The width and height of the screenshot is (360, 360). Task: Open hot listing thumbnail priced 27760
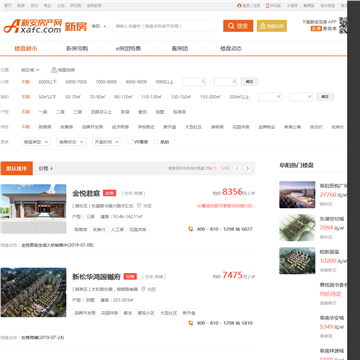tap(297, 195)
